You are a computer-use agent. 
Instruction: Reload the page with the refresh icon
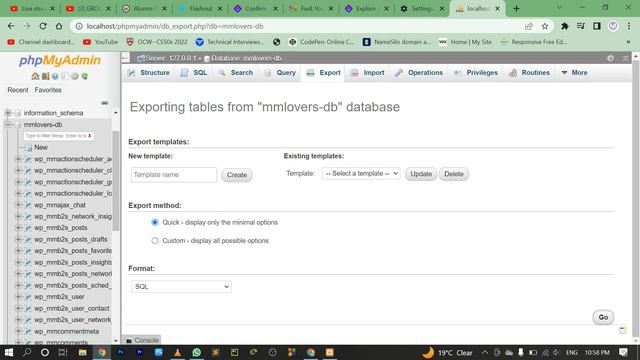43,26
